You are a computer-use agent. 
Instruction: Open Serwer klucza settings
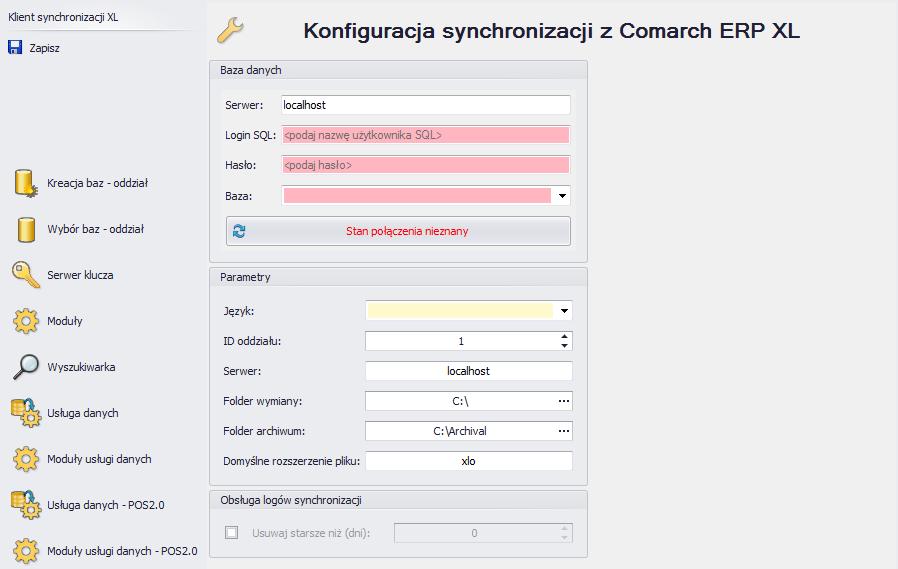coord(80,275)
